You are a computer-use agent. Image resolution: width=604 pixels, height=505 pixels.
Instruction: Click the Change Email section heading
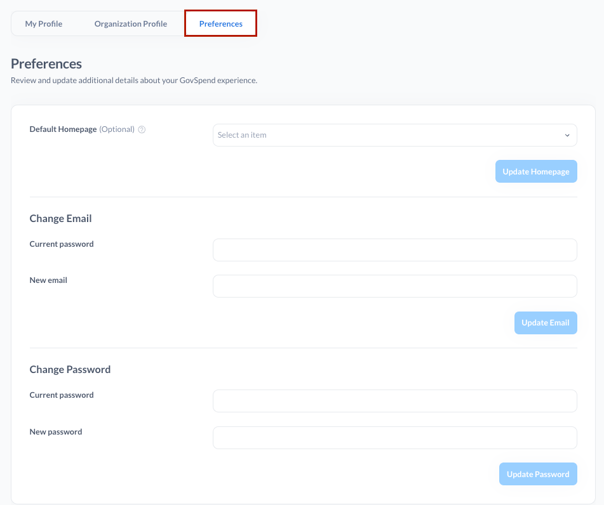60,218
